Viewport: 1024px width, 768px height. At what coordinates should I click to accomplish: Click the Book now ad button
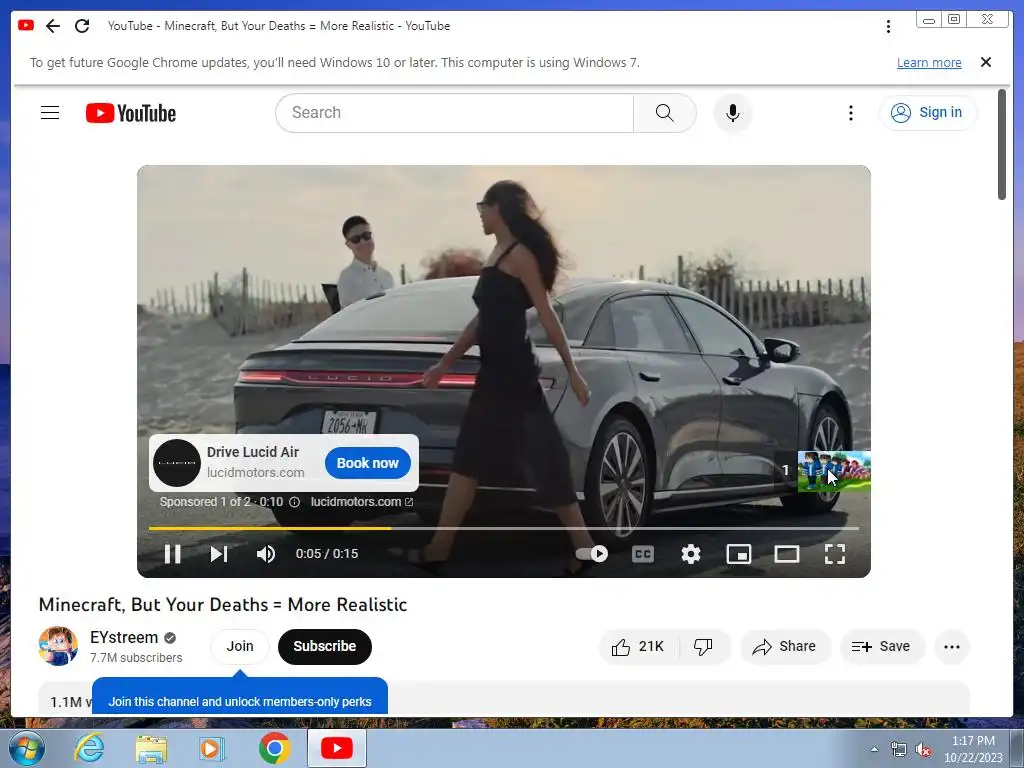(368, 463)
